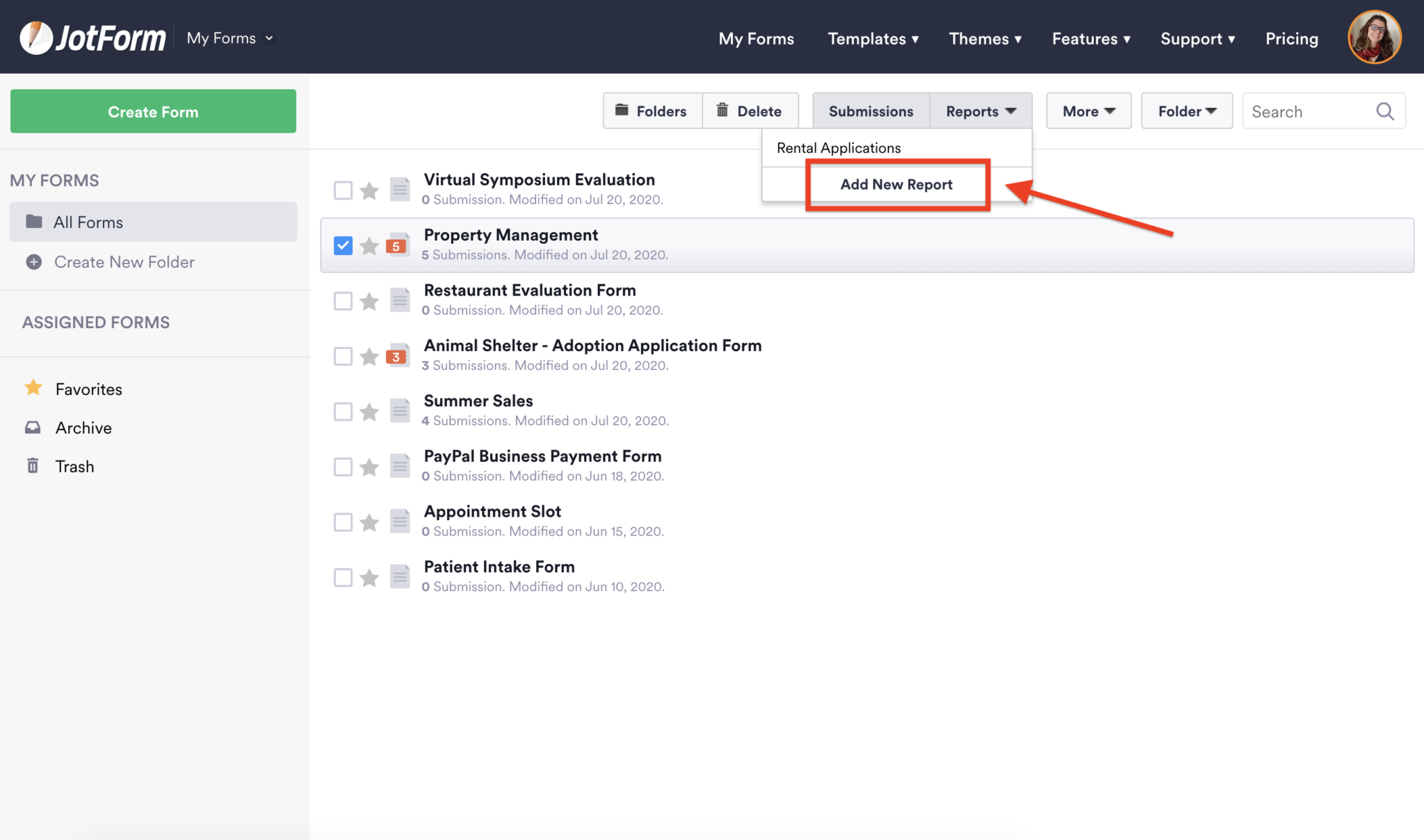This screenshot has width=1424, height=840.
Task: Open the Archive section
Action: pos(83,427)
